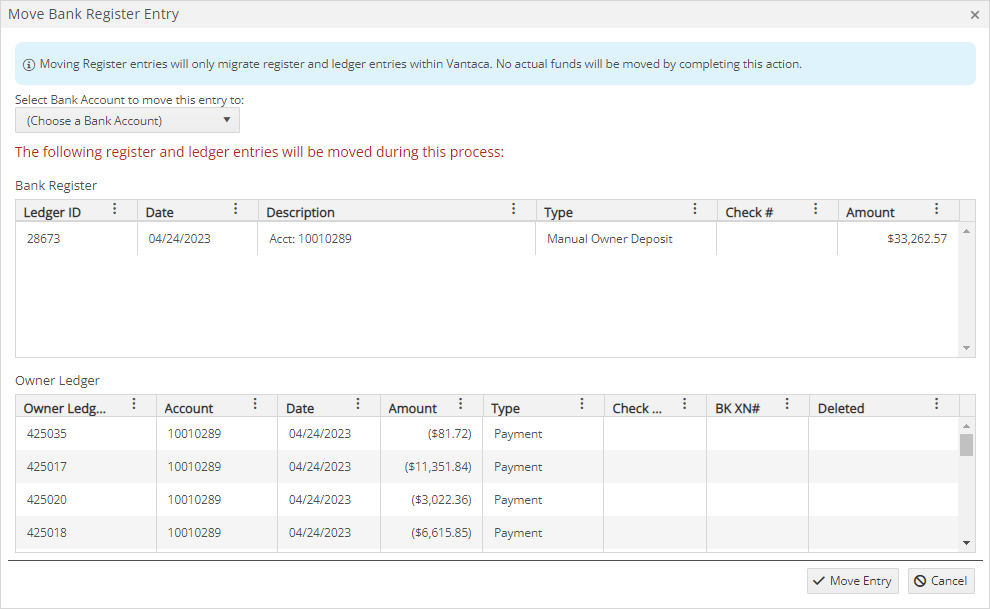The image size is (990, 609).
Task: Cancel the move entry dialog
Action: pos(940,580)
